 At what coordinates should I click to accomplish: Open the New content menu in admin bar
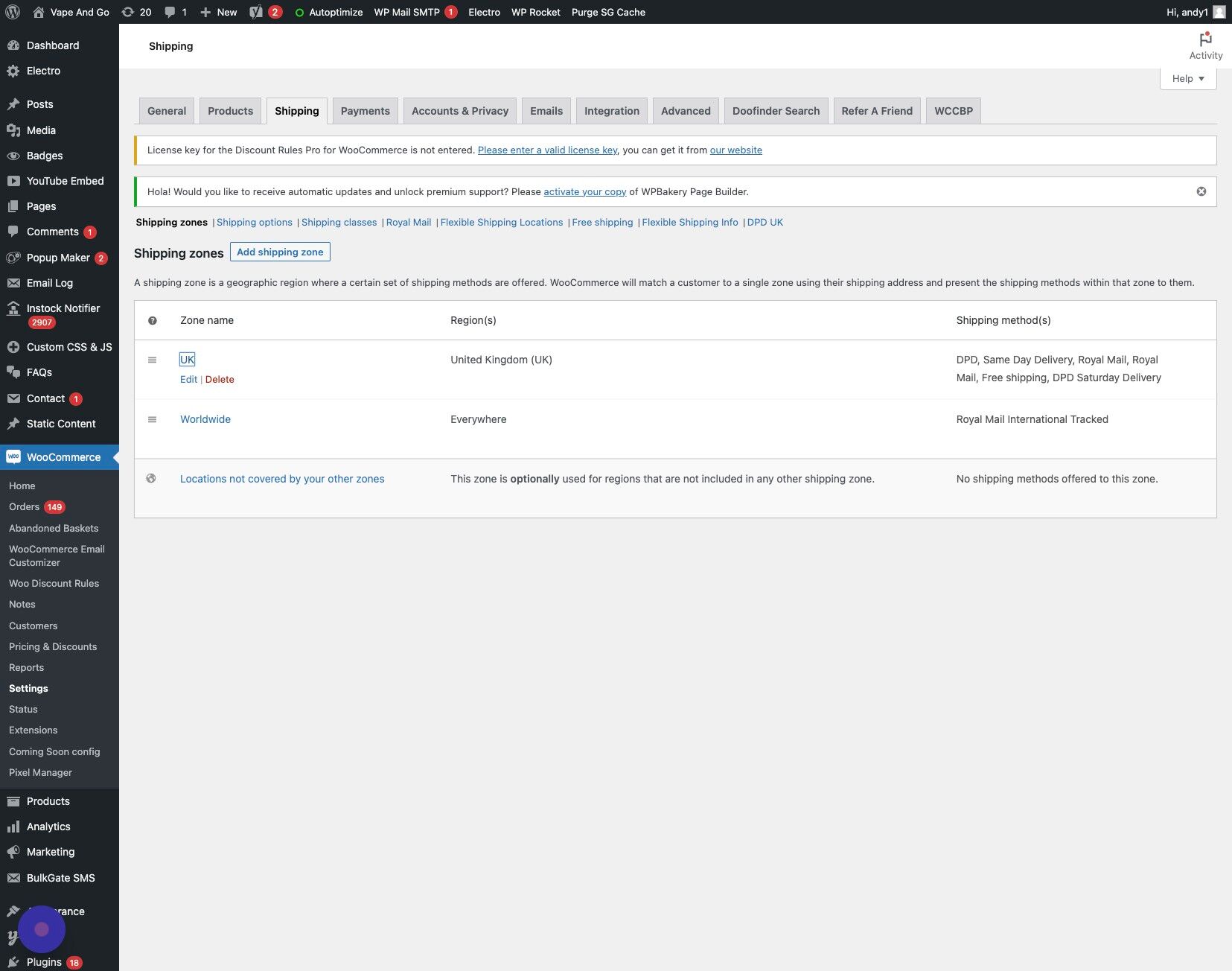[219, 12]
